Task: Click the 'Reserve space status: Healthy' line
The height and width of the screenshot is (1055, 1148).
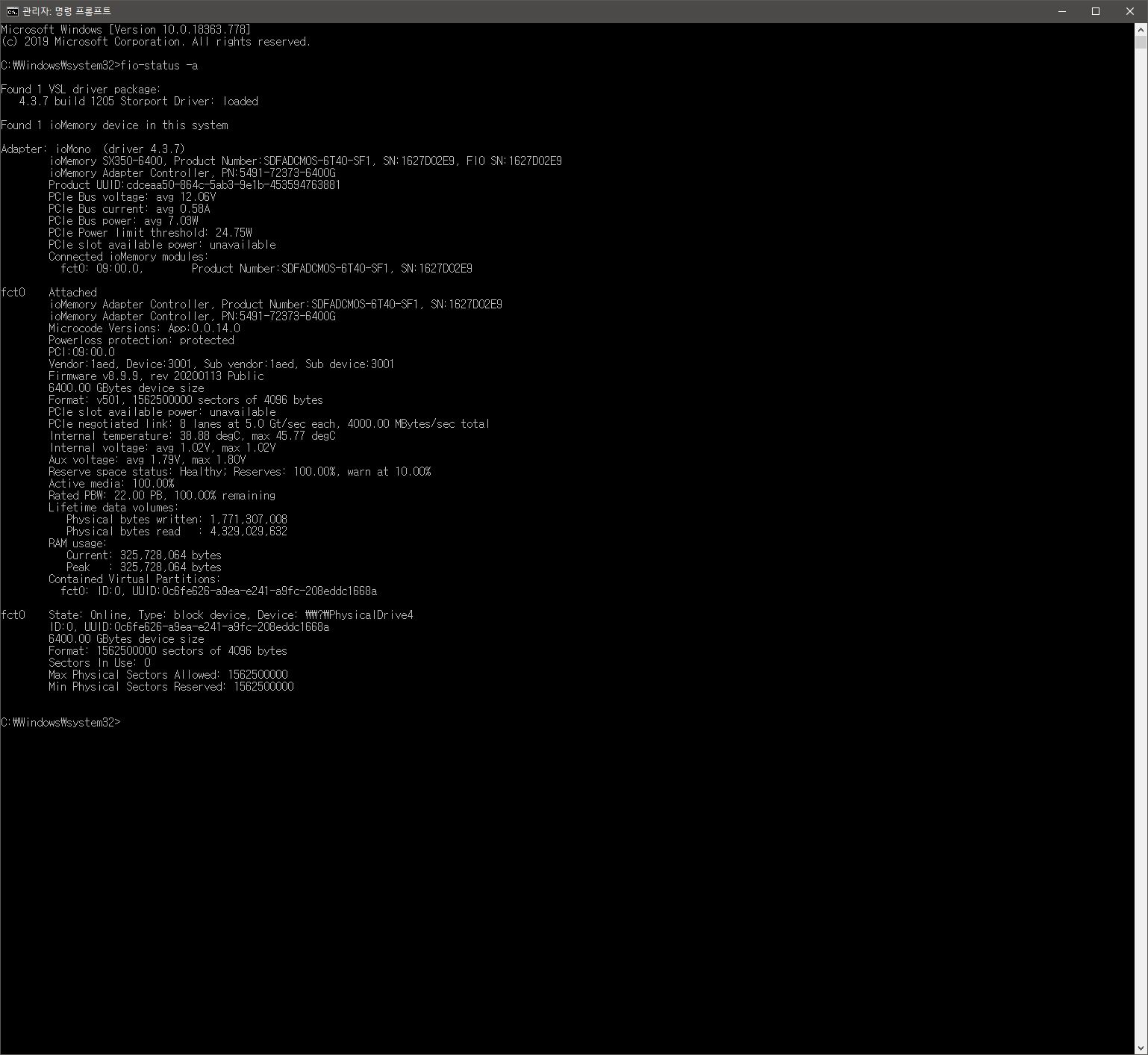Action: [x=240, y=472]
